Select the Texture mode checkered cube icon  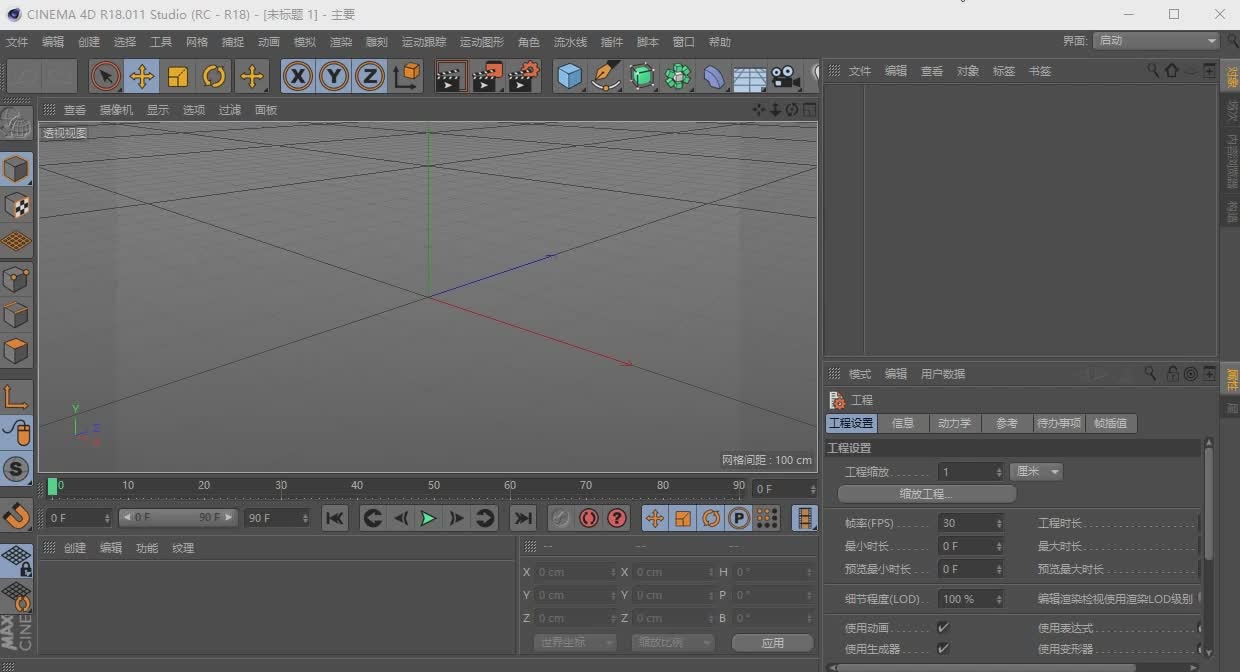click(16, 206)
